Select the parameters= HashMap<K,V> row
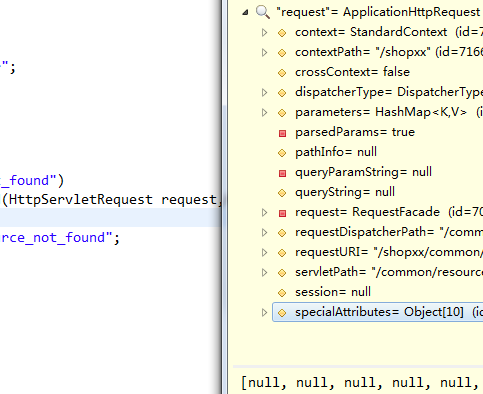 [x=389, y=112]
